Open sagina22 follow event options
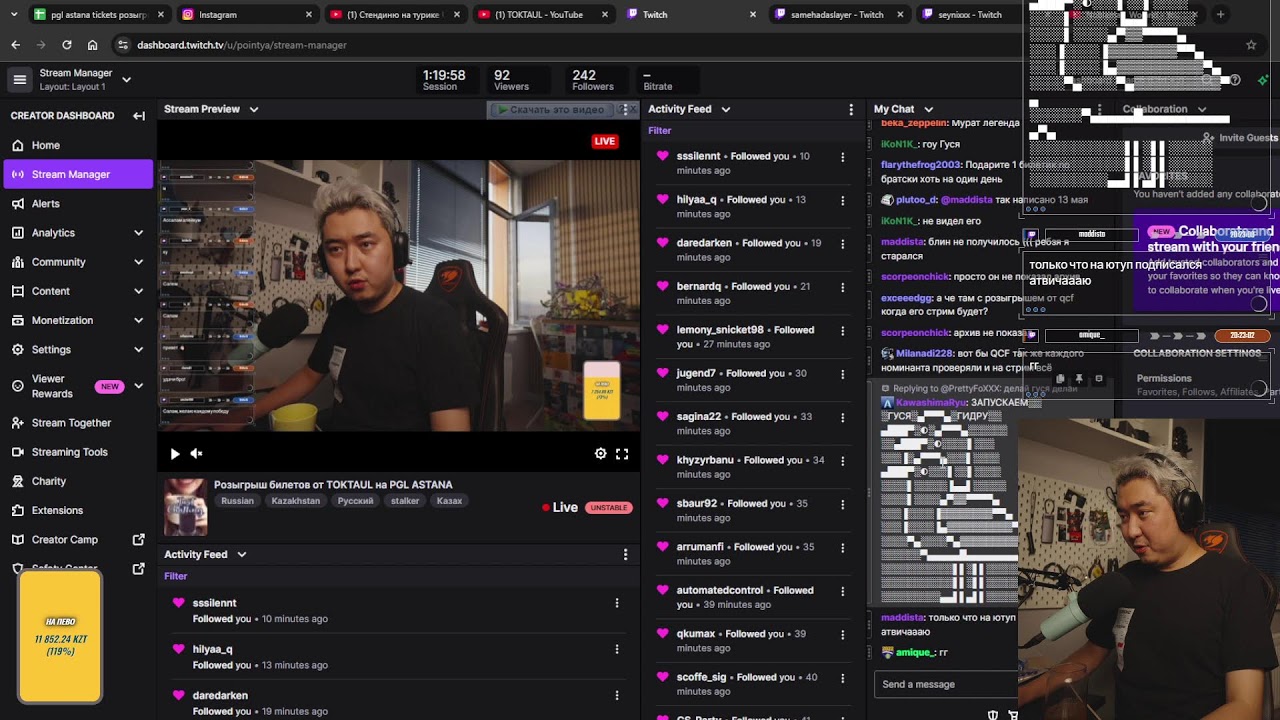1280x720 pixels. tap(843, 417)
